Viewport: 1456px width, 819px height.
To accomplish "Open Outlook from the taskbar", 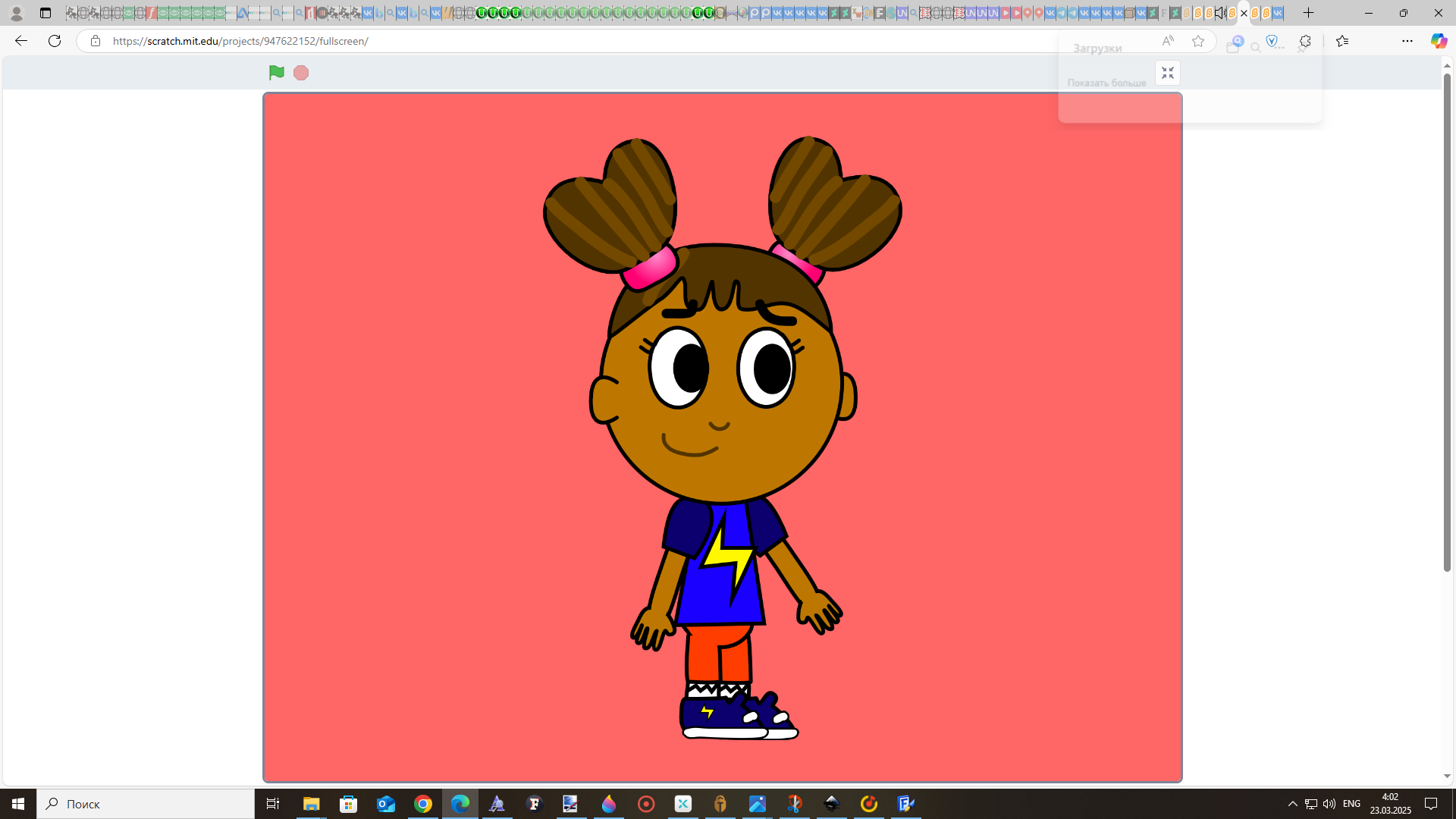I will [x=386, y=804].
